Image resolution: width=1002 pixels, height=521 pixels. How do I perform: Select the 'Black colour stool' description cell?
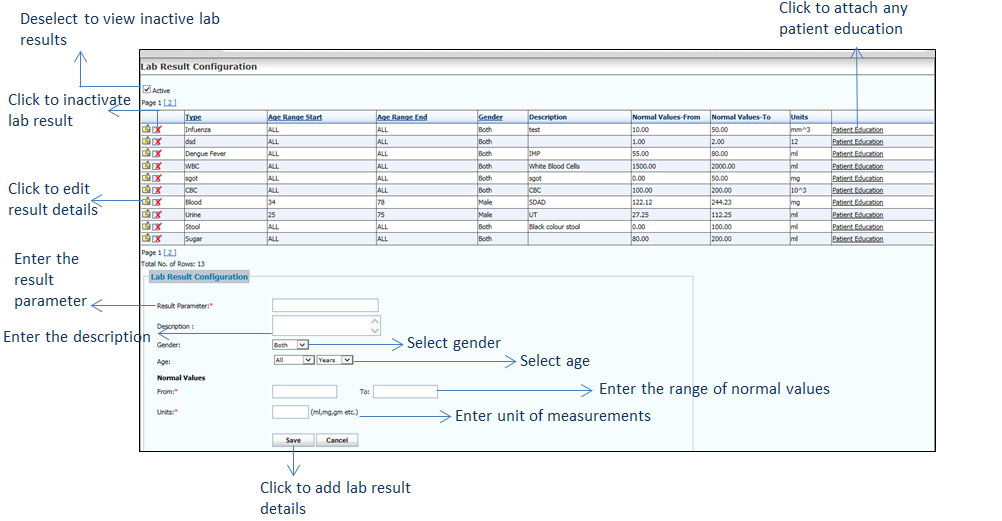coord(554,227)
